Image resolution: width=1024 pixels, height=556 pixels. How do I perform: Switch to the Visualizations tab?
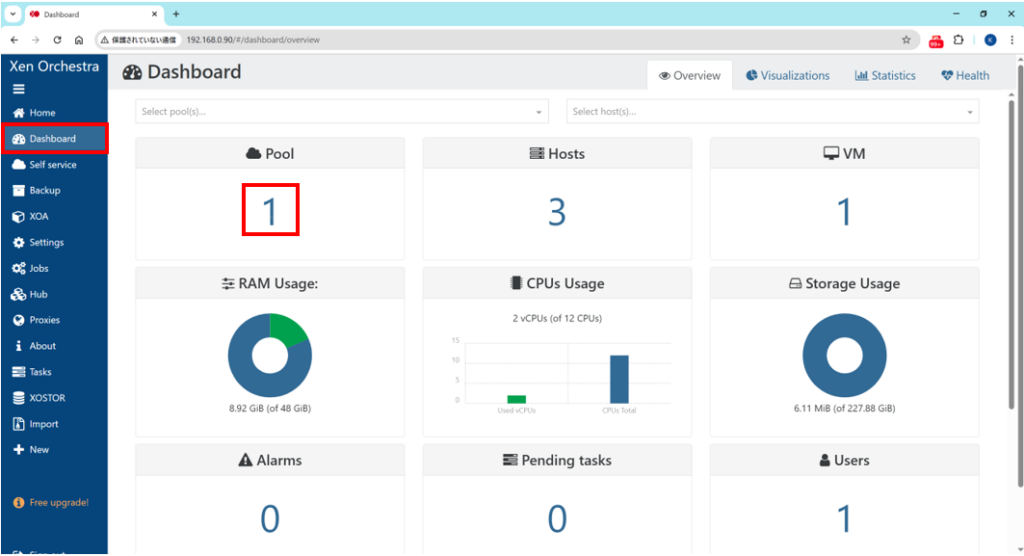point(787,76)
